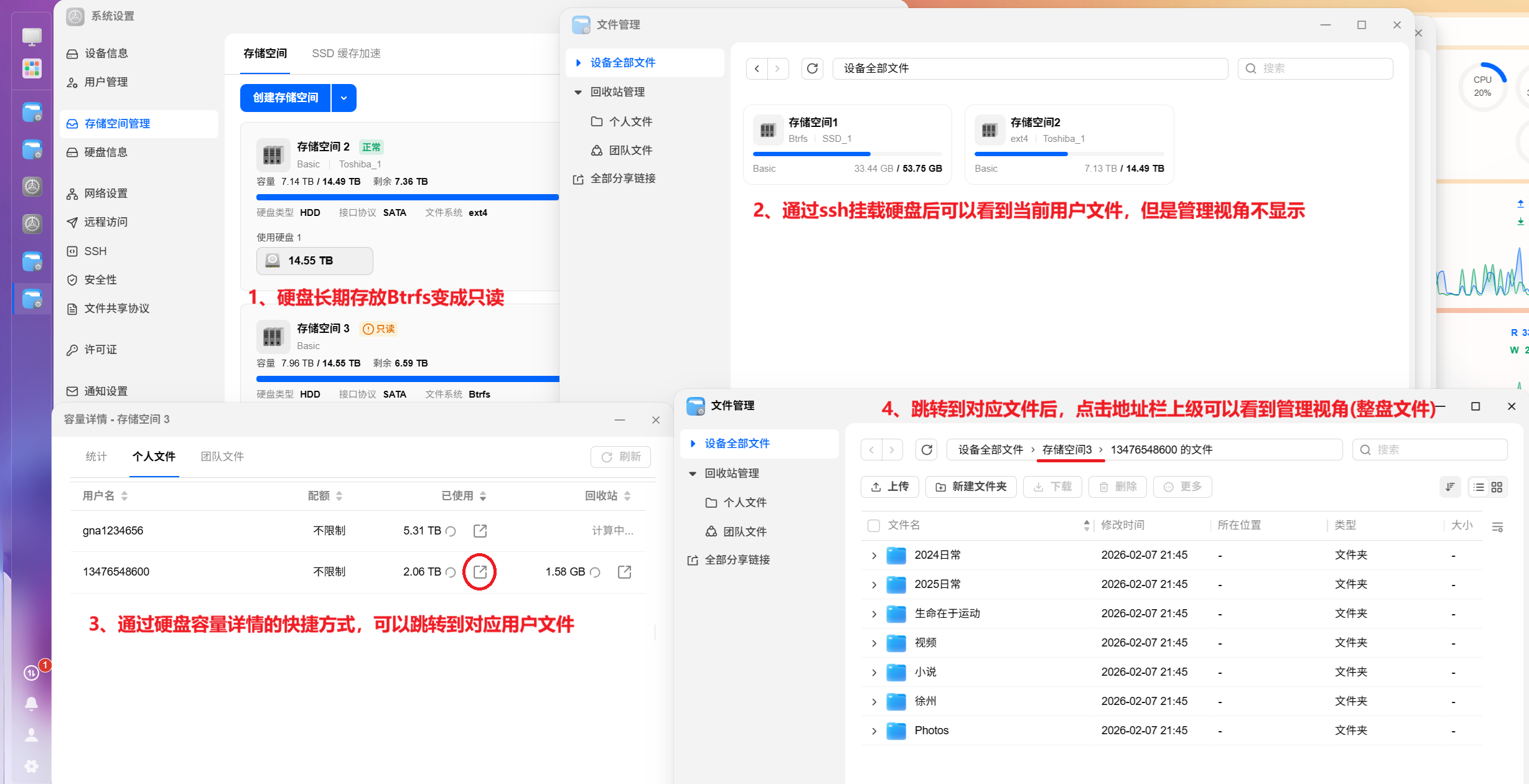
Task: Open jump link for user 13476548600 used space
Action: coord(480,572)
